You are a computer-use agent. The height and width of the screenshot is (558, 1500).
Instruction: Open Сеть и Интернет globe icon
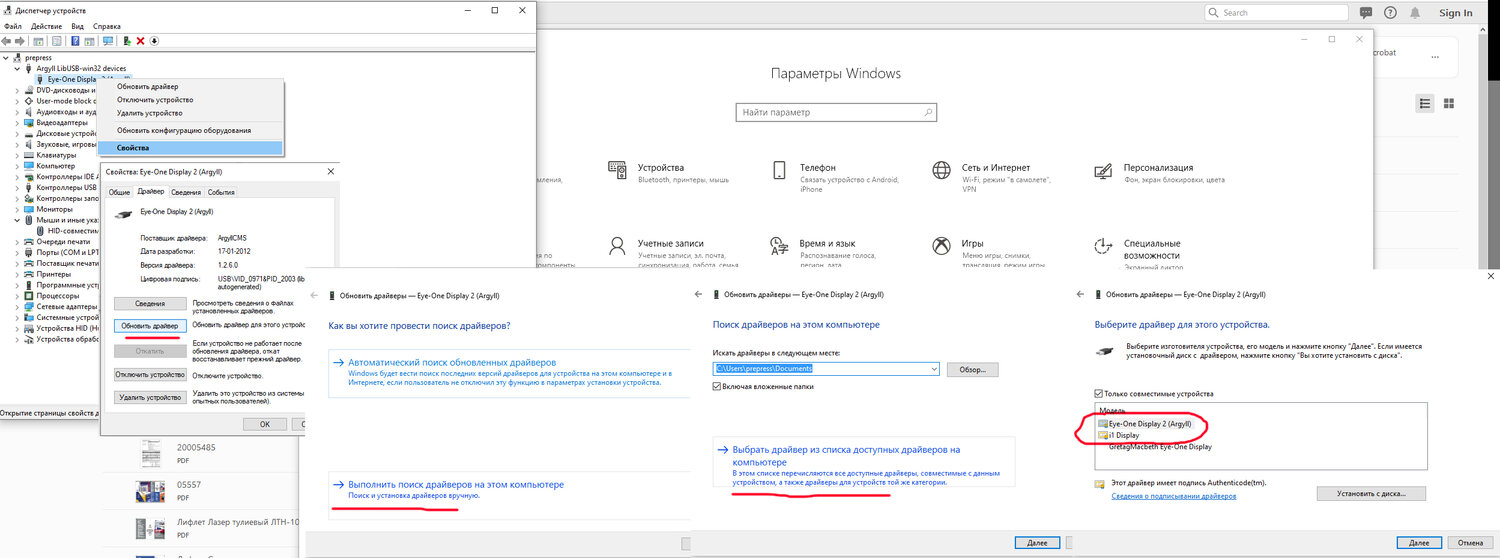point(941,170)
